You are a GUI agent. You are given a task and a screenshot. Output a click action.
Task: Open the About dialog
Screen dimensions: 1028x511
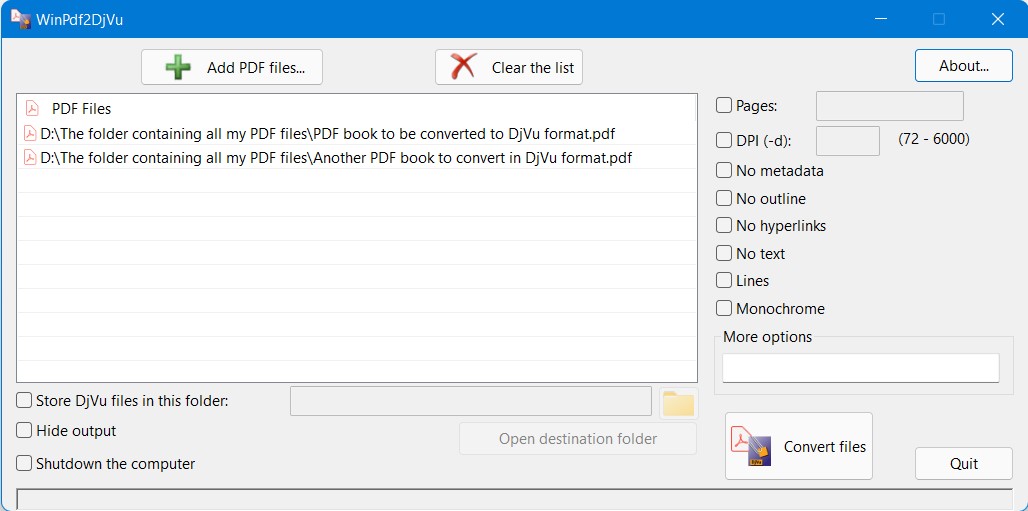click(x=963, y=66)
